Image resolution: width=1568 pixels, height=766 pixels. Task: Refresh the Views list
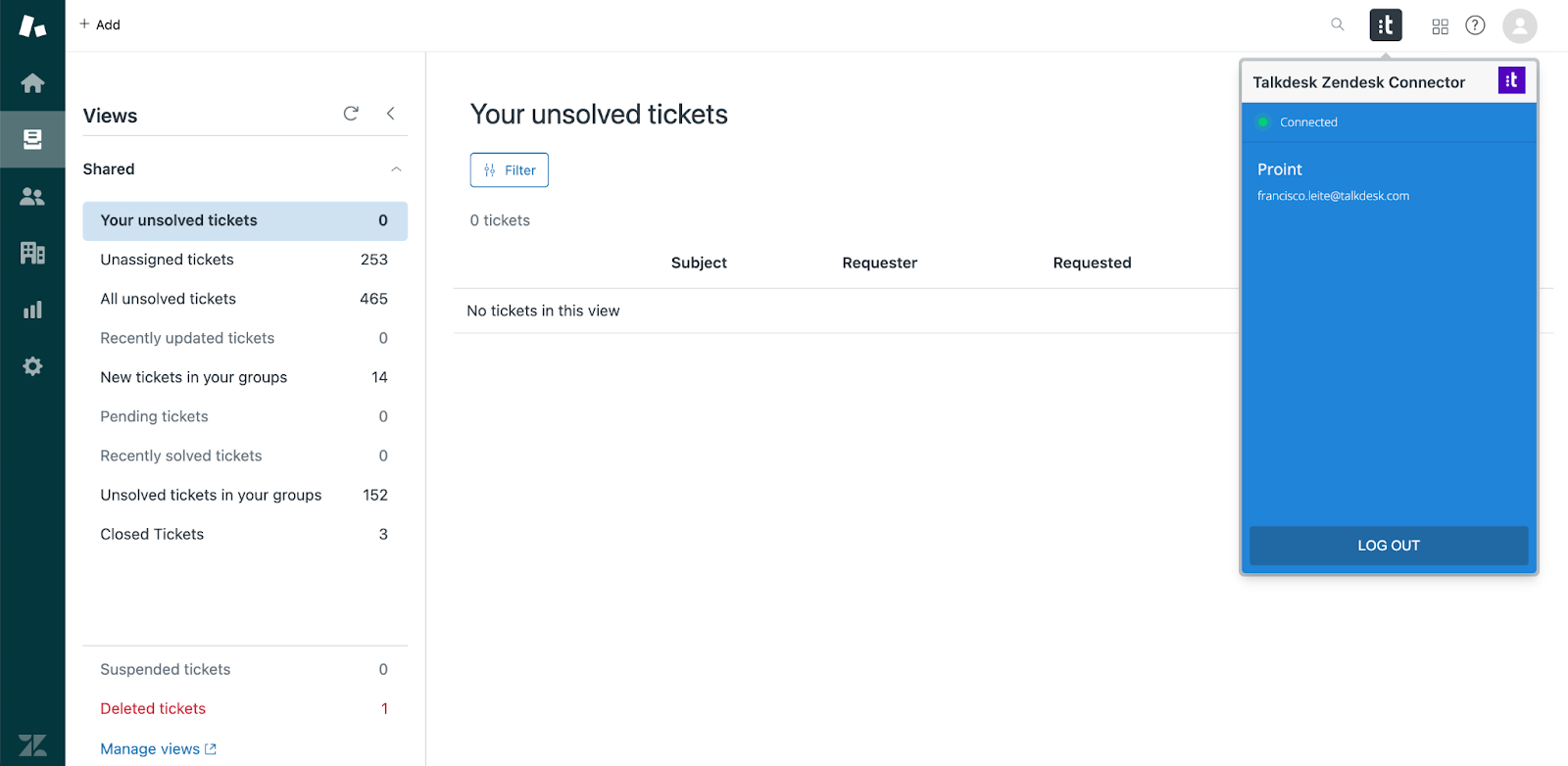(x=351, y=114)
